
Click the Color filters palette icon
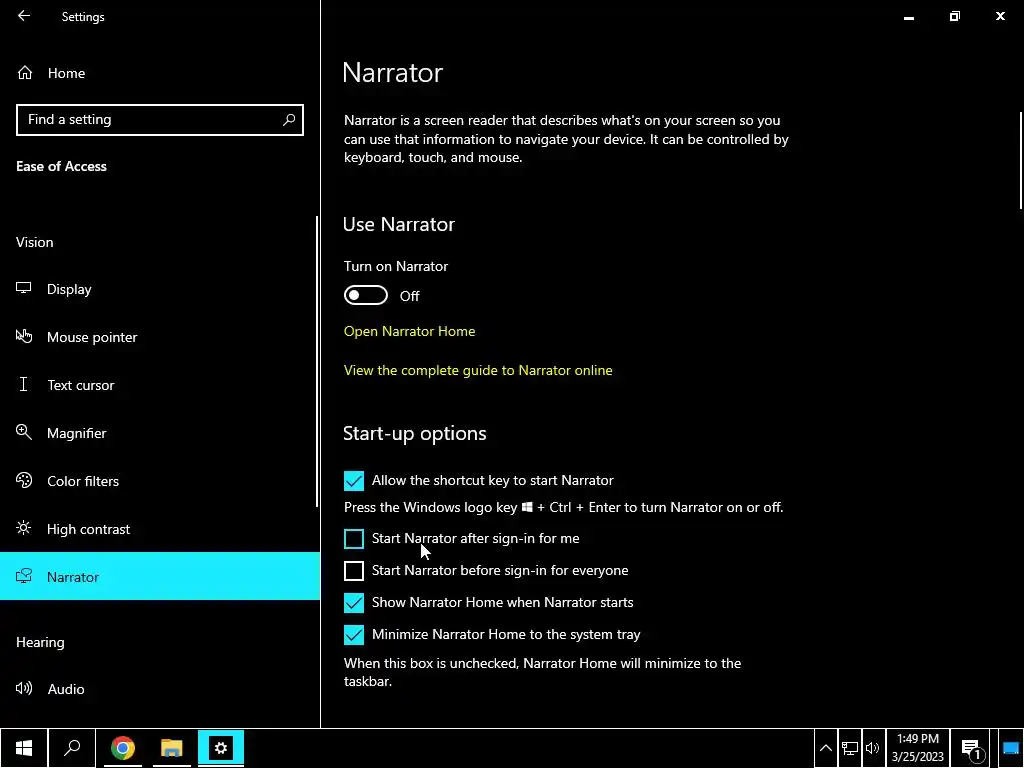coord(24,481)
